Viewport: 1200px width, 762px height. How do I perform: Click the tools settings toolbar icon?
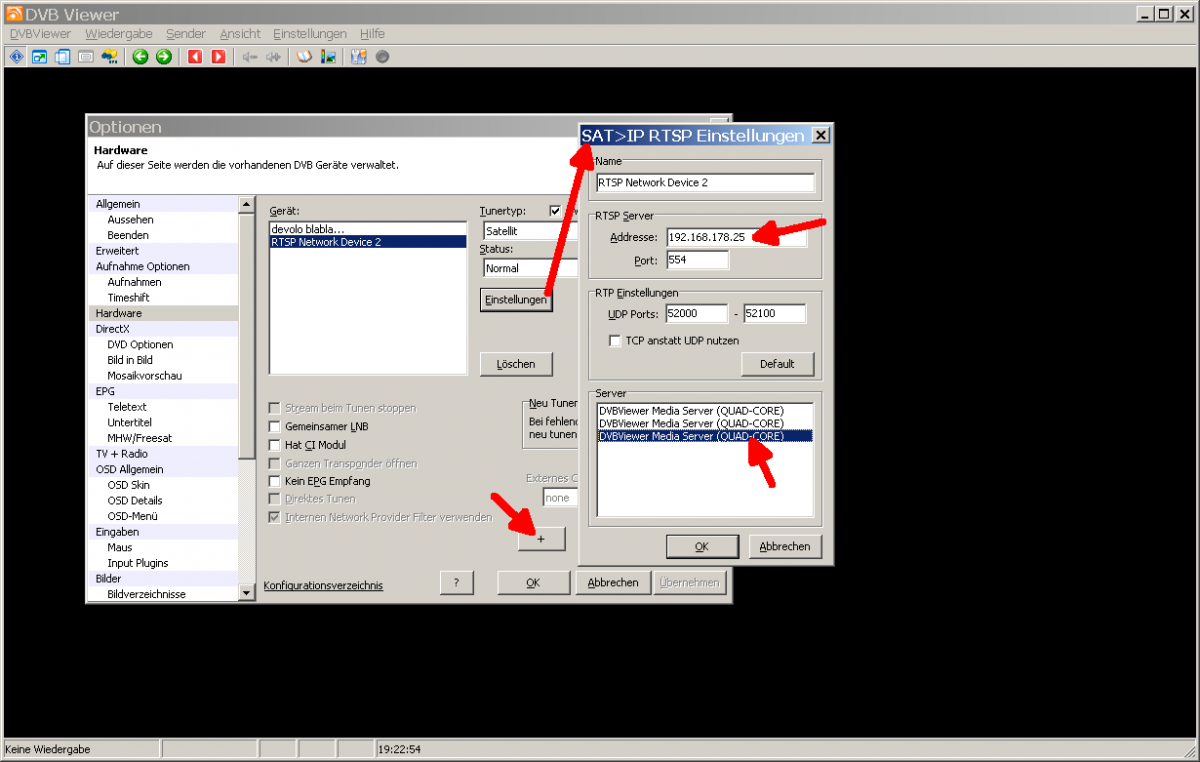pyautogui.click(x=359, y=57)
